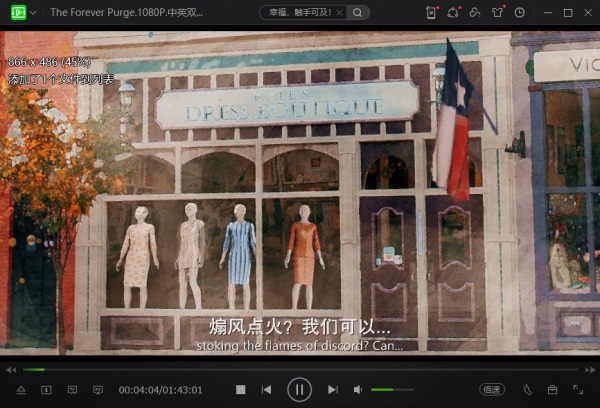The width and height of the screenshot is (600, 408).
Task: Focus the search box reading 幸福，触手可及!
Action: [300, 13]
